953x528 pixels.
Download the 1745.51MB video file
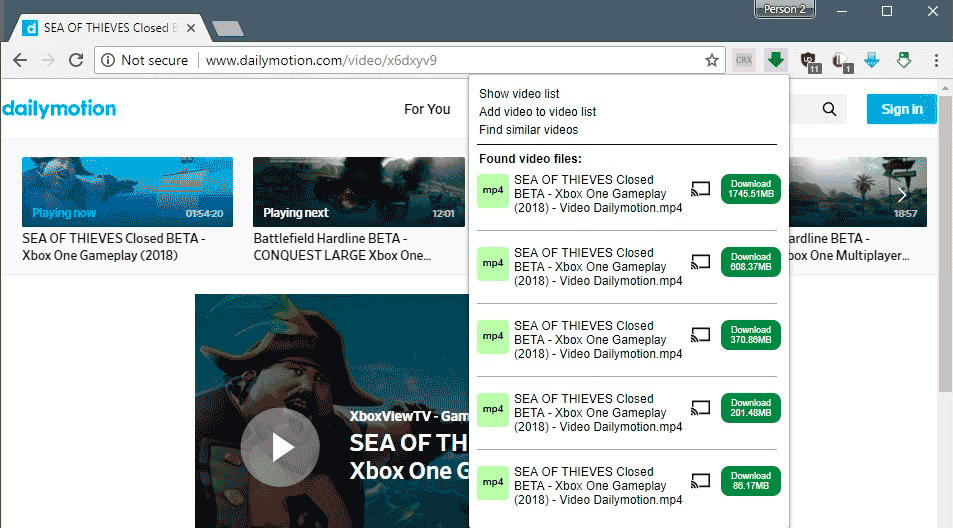coord(750,189)
